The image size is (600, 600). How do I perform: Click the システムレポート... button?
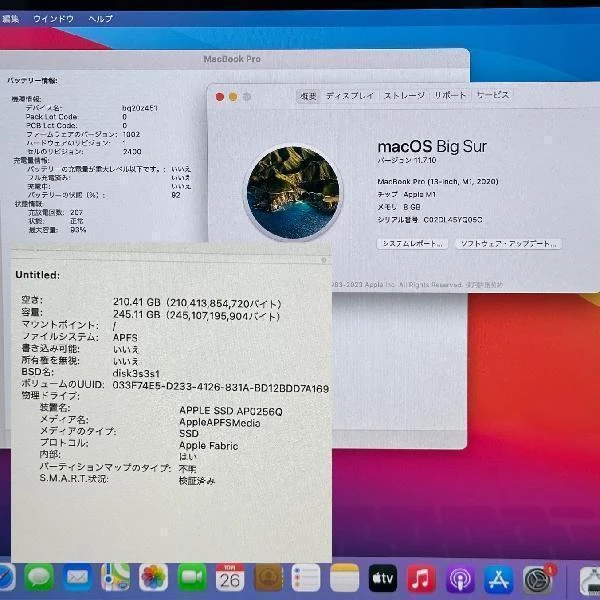tap(412, 244)
